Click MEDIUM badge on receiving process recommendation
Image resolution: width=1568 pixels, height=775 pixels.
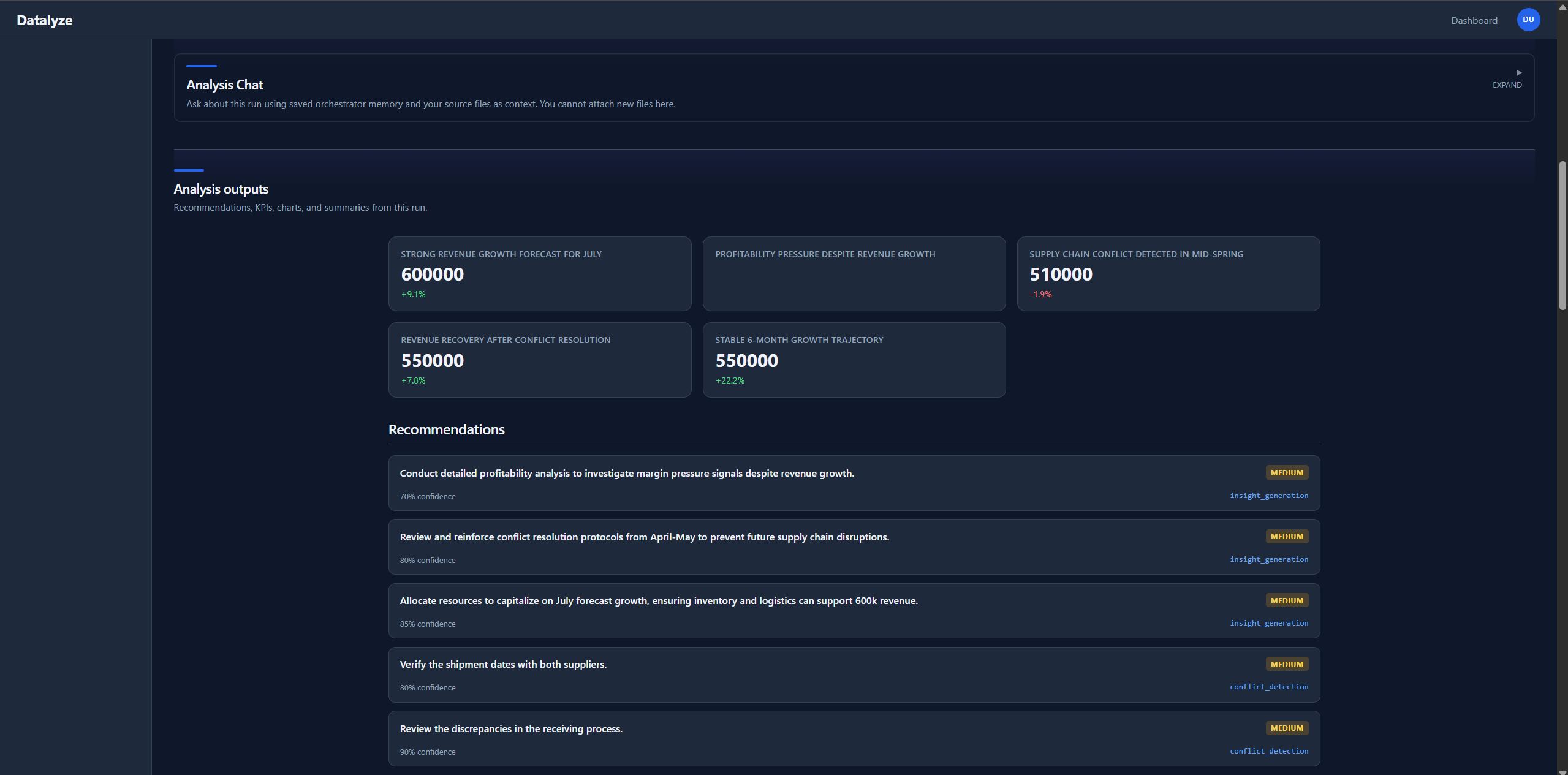click(1286, 728)
